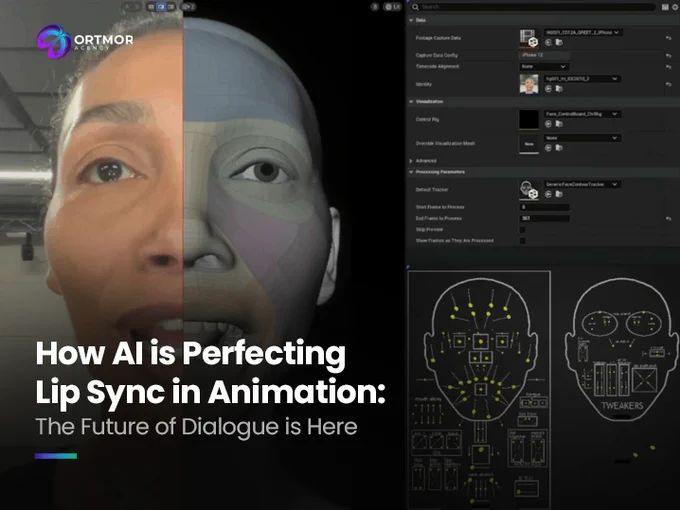This screenshot has width=680, height=510.
Task: Use selected asset for Control Rig
Action: click(x=548, y=124)
